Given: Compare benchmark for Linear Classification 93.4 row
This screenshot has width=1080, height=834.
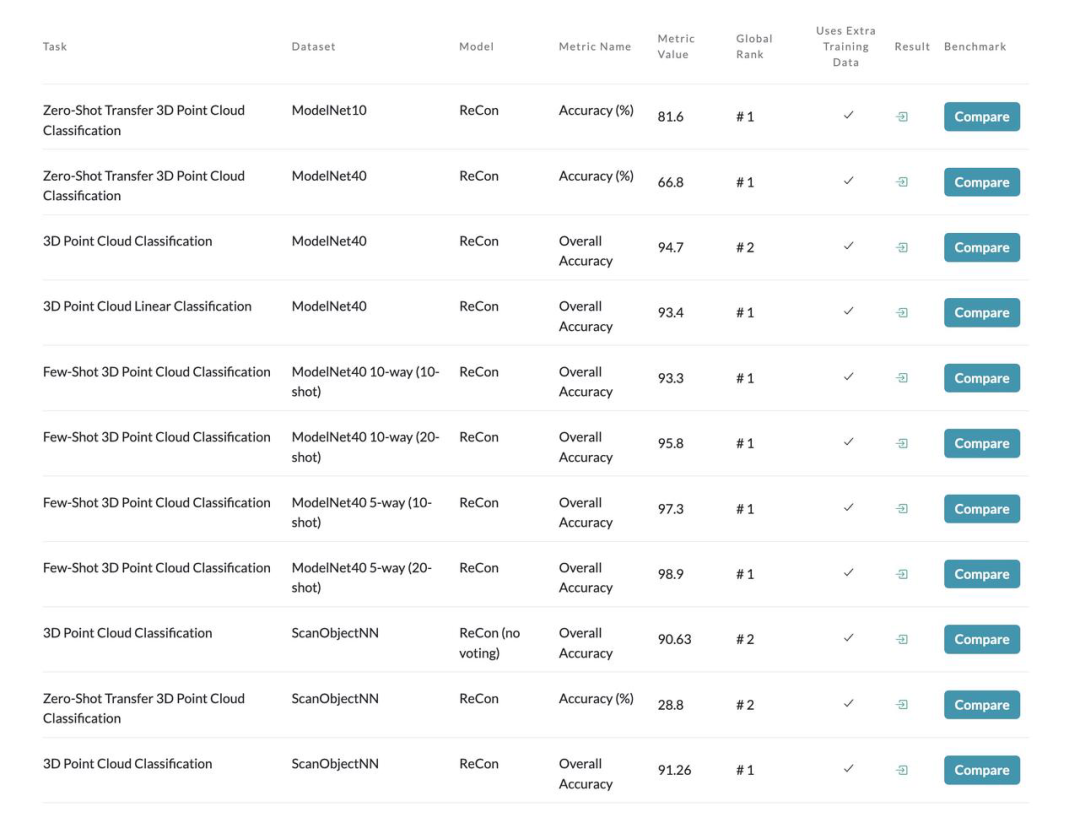Looking at the screenshot, I should point(982,313).
